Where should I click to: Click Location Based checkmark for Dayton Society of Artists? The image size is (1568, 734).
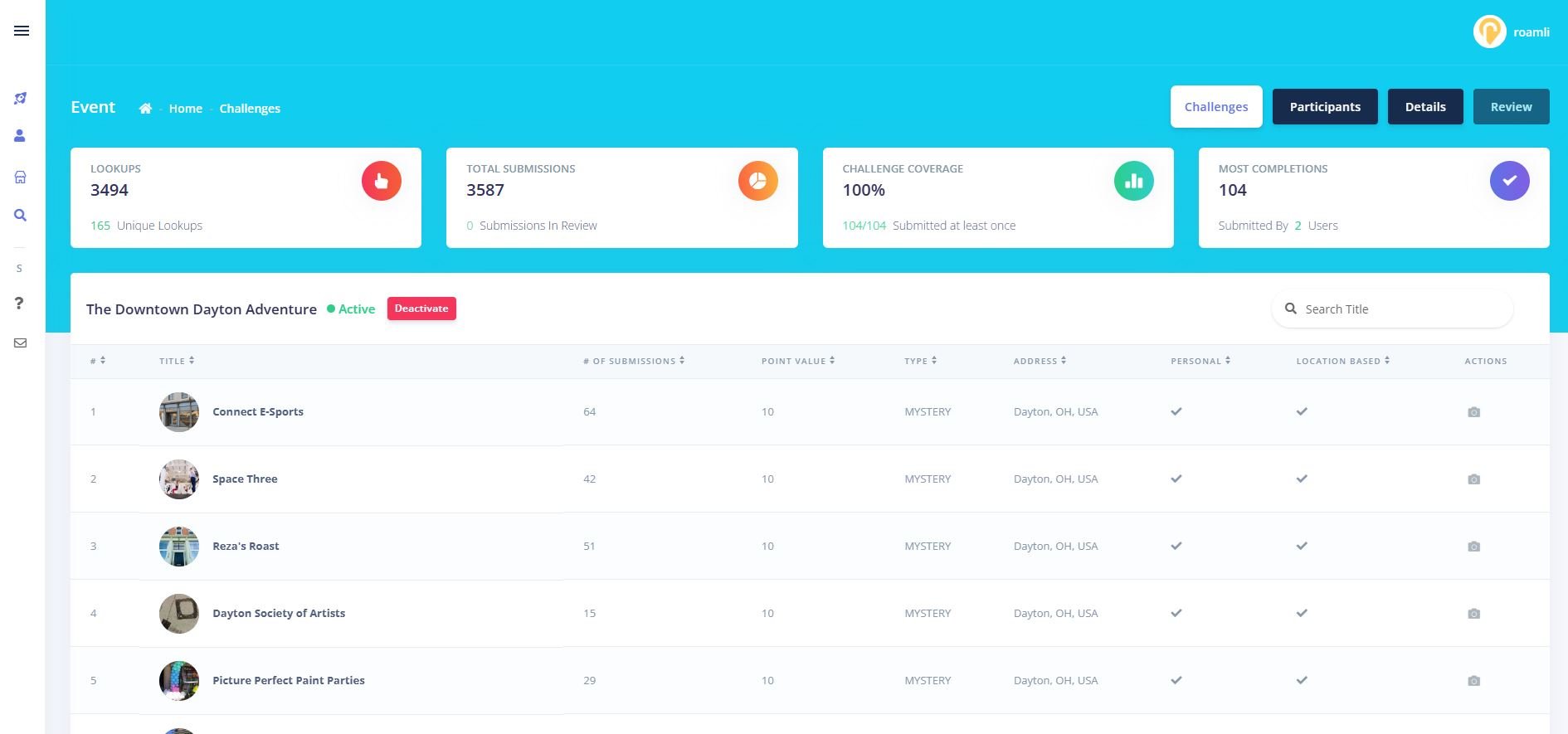tap(1302, 613)
